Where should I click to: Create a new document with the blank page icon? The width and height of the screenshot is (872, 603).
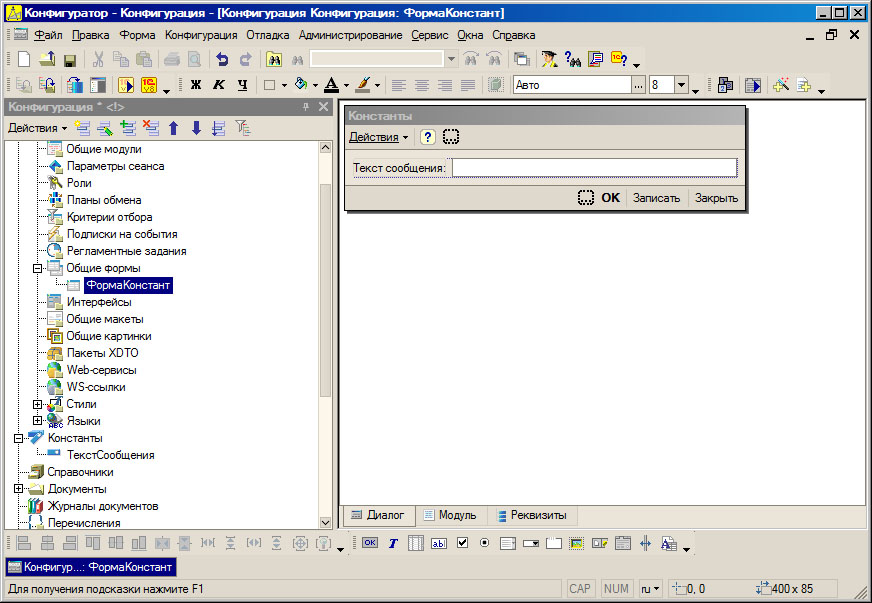(24, 59)
